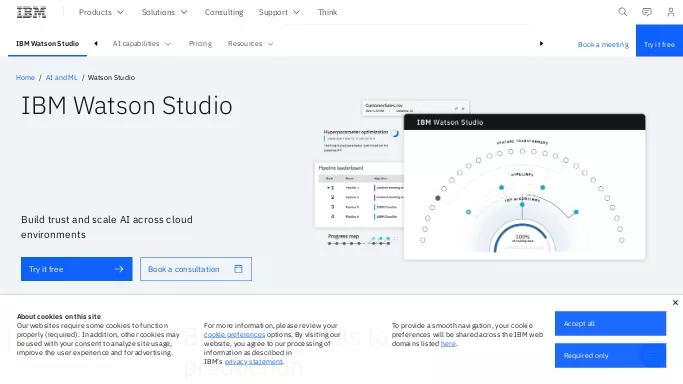Expand the Solutions dropdown
The image size is (683, 384).
164,12
